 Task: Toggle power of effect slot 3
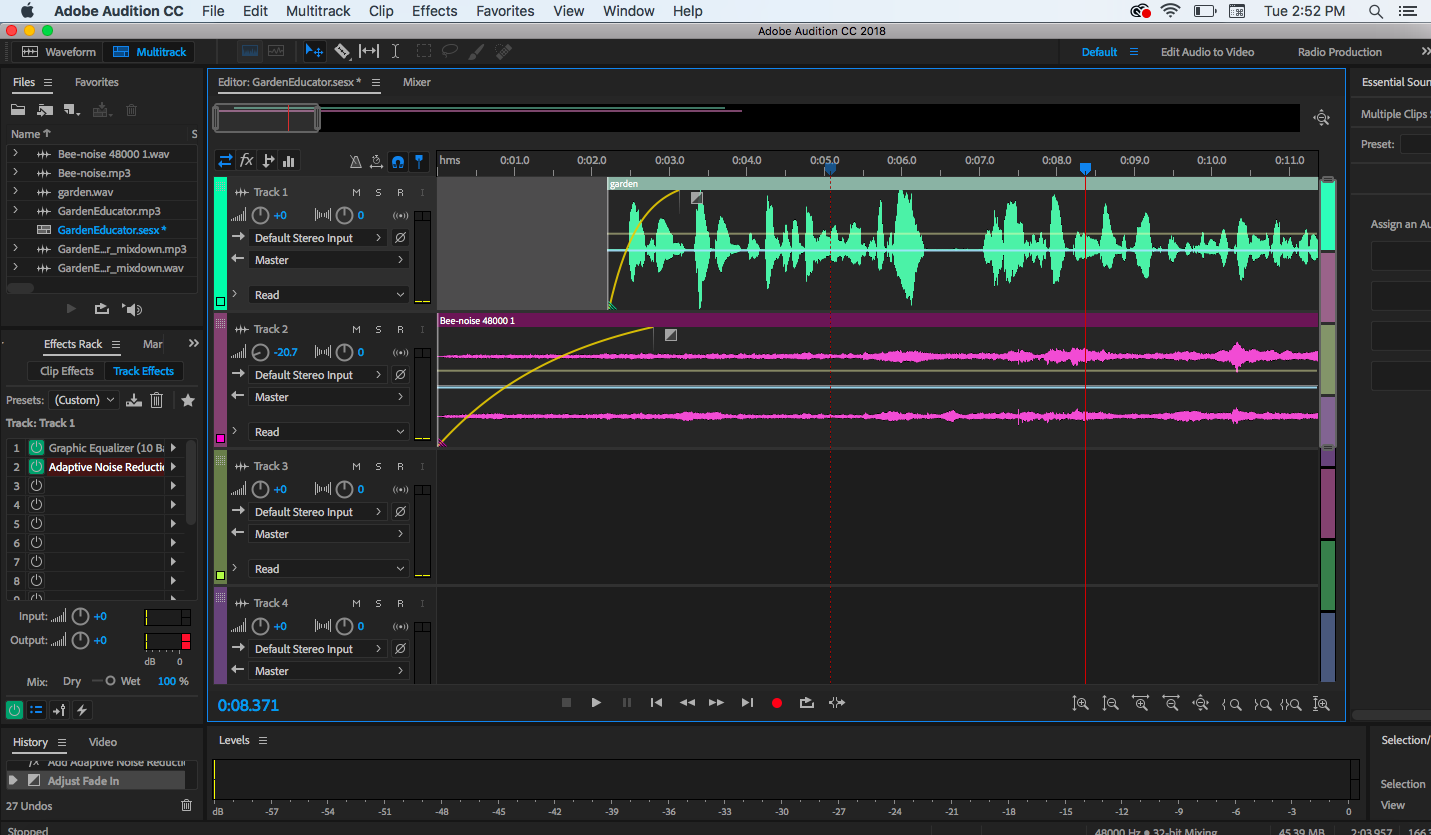click(x=36, y=486)
